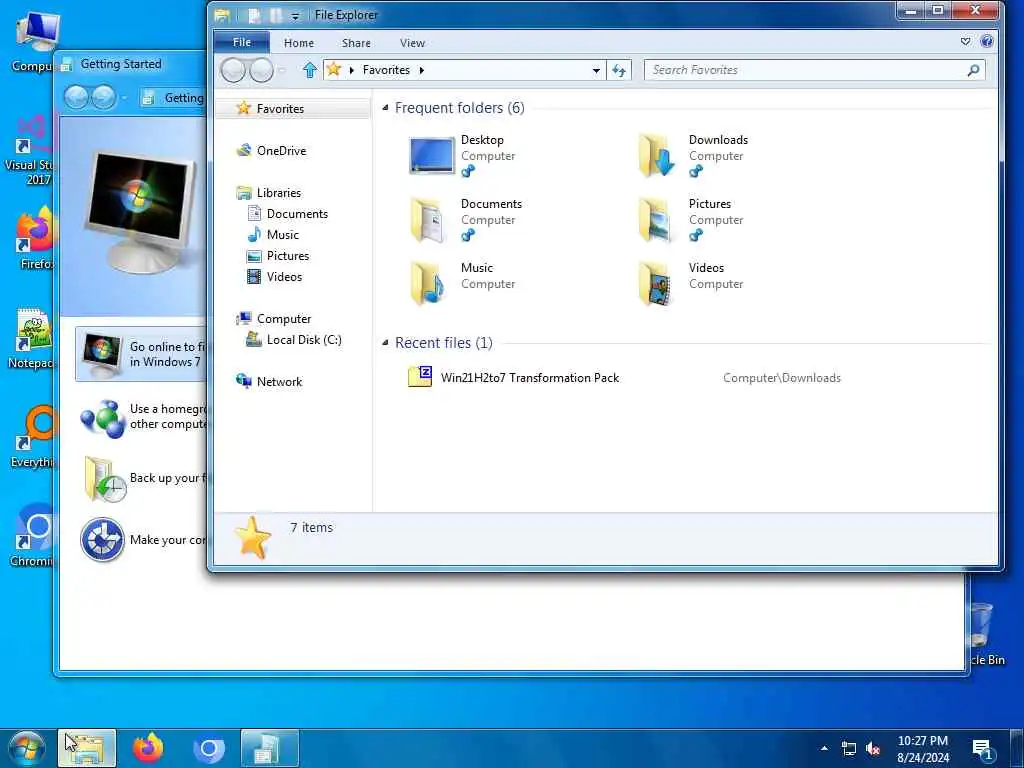Open Visual Studio 2017 desktop shortcut
The width and height of the screenshot is (1024, 768).
click(x=30, y=151)
